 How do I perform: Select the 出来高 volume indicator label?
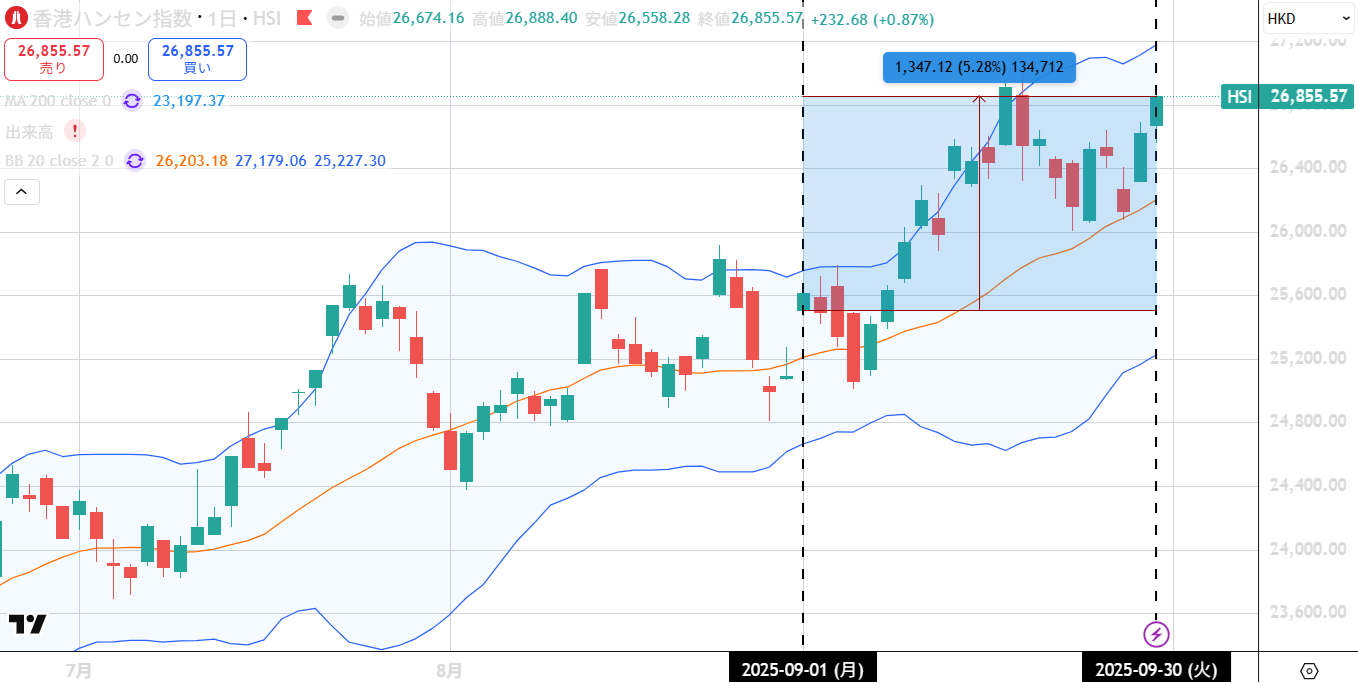point(30,131)
